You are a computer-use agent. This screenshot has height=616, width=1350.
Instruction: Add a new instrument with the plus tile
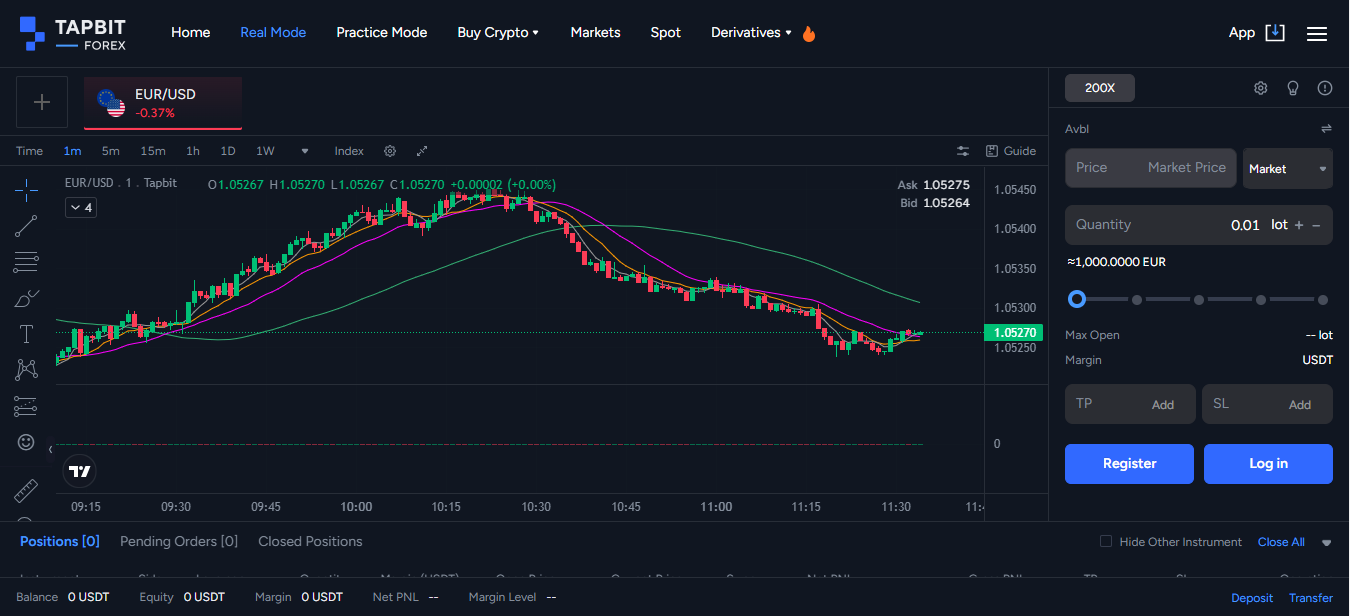(42, 102)
